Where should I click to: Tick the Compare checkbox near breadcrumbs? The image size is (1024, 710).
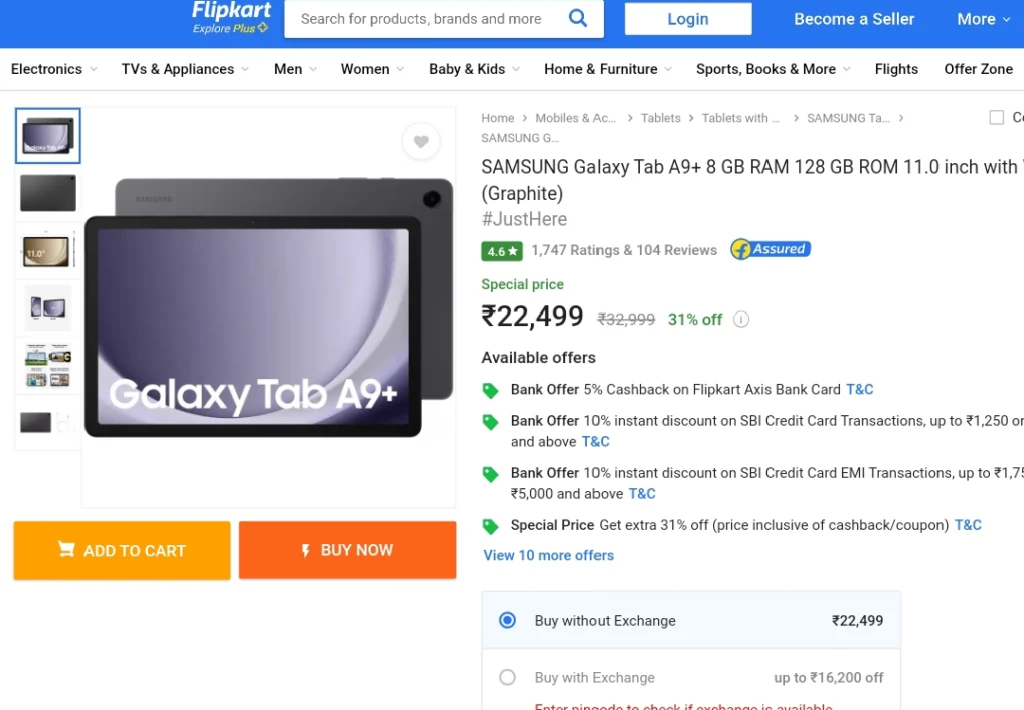point(997,118)
